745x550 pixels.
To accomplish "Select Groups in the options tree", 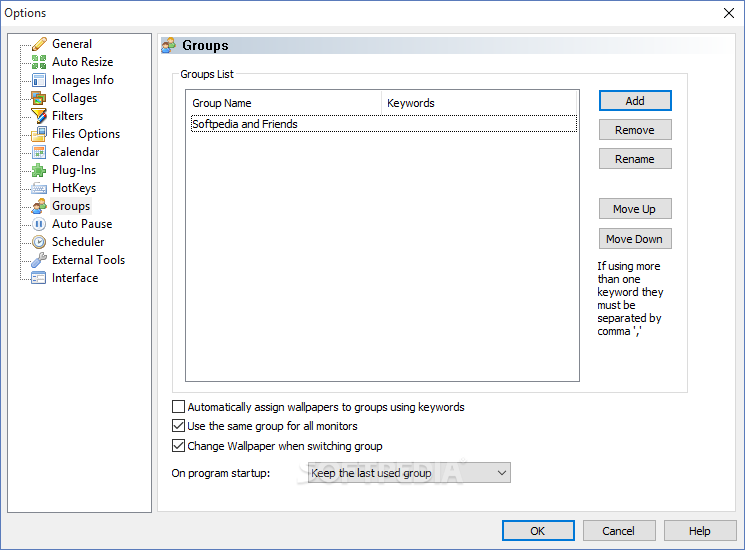I will coord(71,206).
